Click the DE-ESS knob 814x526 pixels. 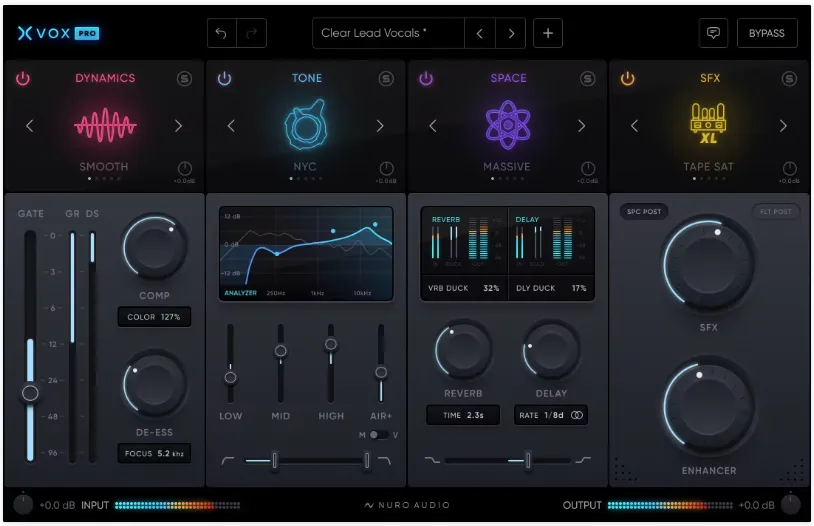pyautogui.click(x=155, y=385)
